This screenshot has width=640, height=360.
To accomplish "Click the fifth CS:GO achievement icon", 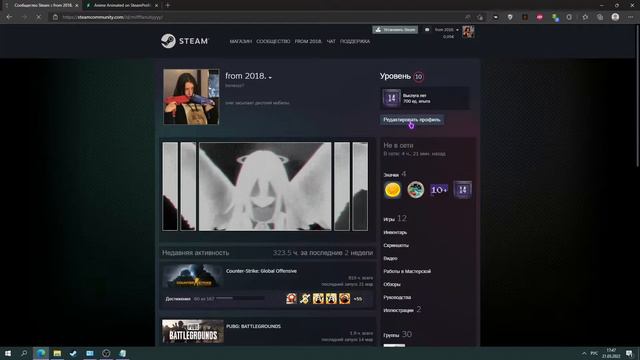I will [344, 298].
